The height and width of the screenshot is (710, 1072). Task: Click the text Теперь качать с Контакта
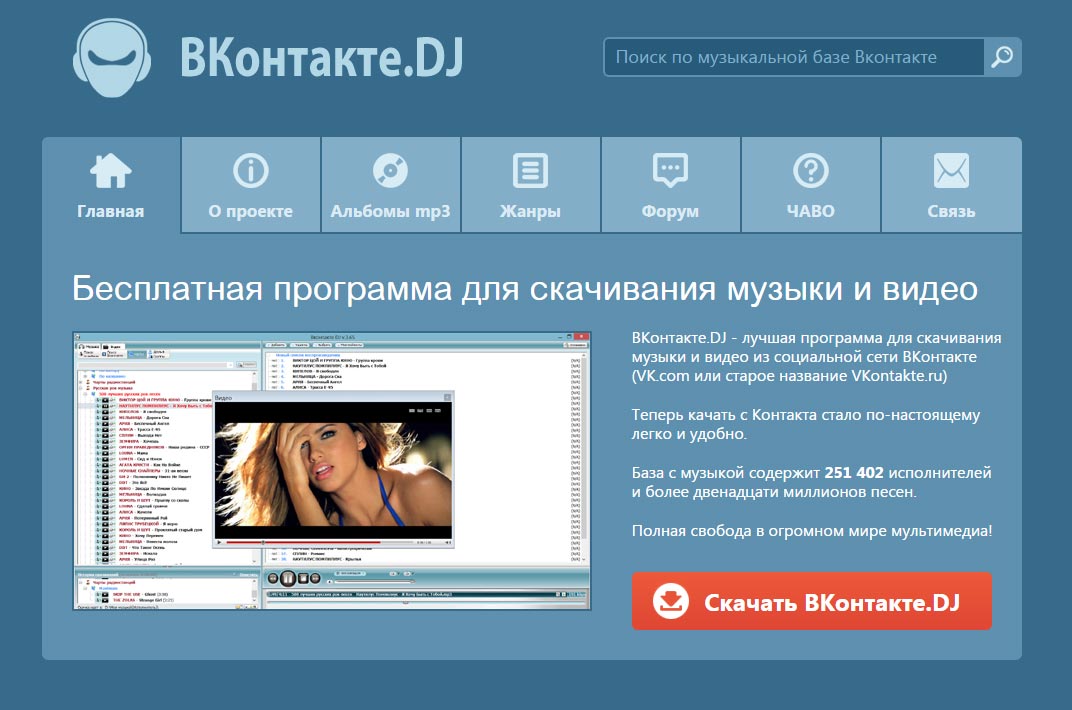[x=805, y=424]
